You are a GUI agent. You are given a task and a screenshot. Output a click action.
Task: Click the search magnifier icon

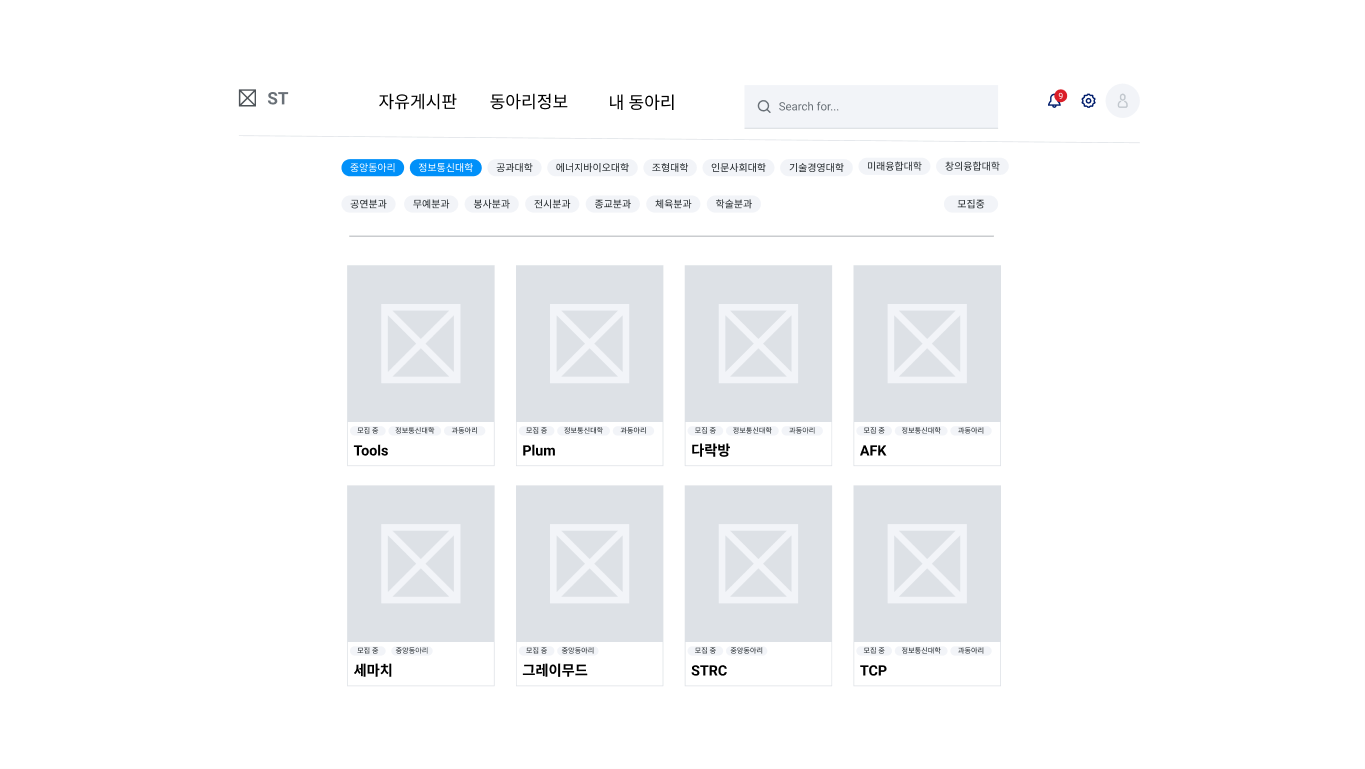pyautogui.click(x=764, y=107)
